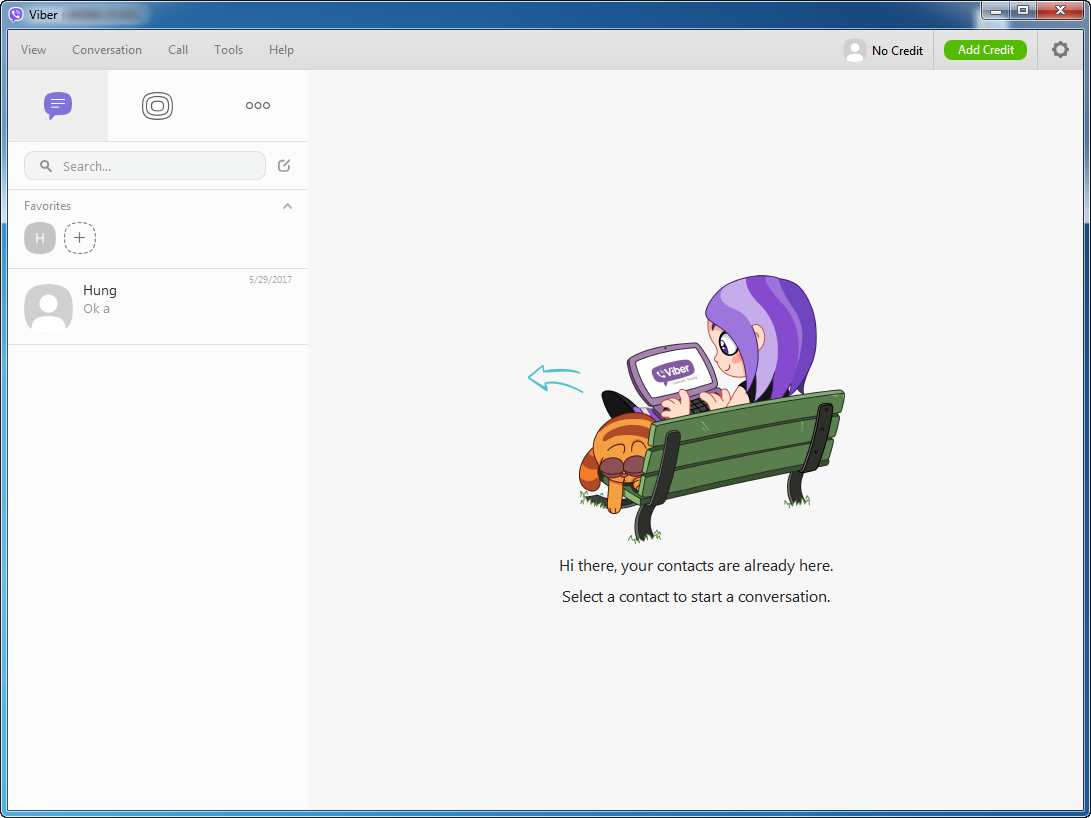The height and width of the screenshot is (818, 1091).
Task: Open the Help menu
Action: pyautogui.click(x=281, y=50)
